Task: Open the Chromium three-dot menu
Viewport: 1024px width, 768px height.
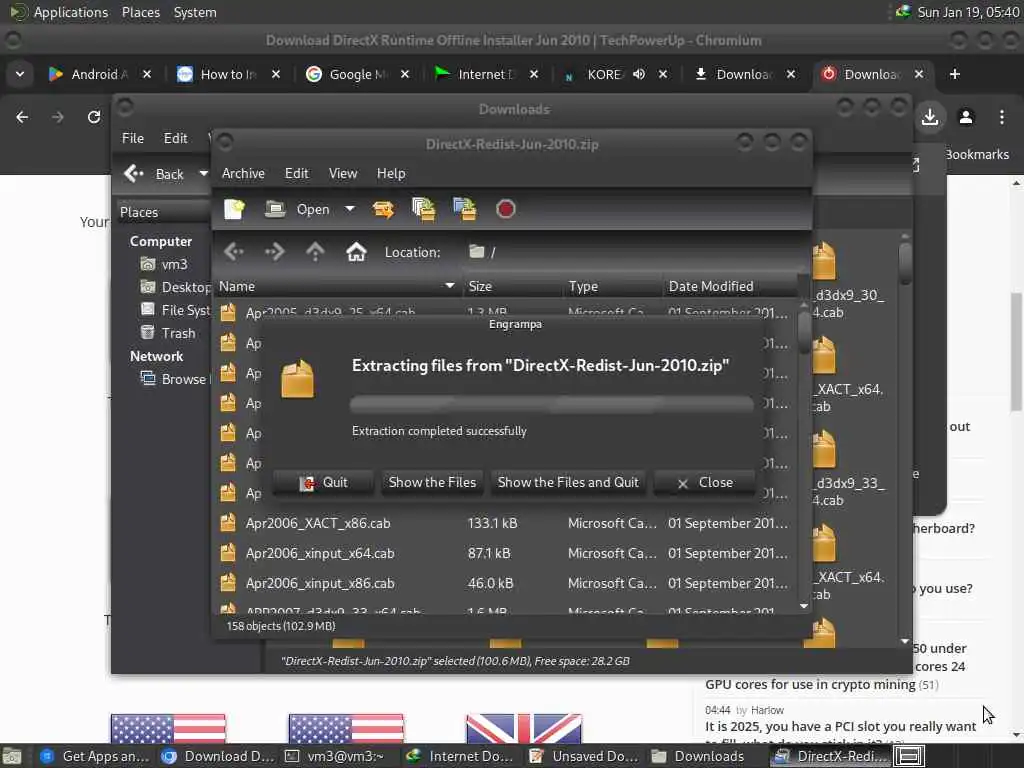Action: coord(1002,117)
